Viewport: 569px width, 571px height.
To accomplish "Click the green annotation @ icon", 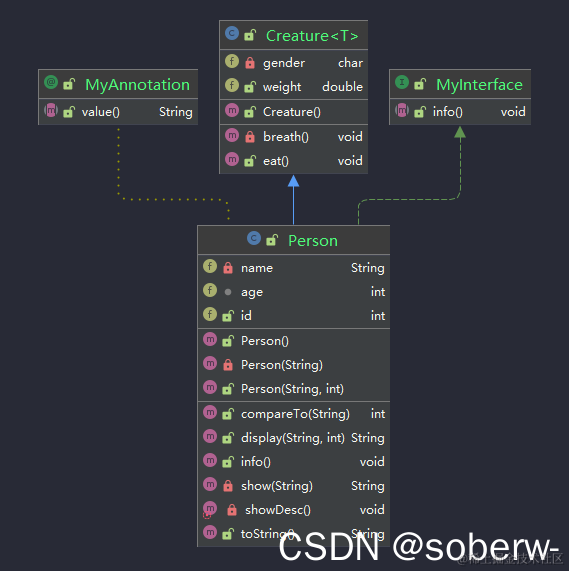I will point(51,82).
